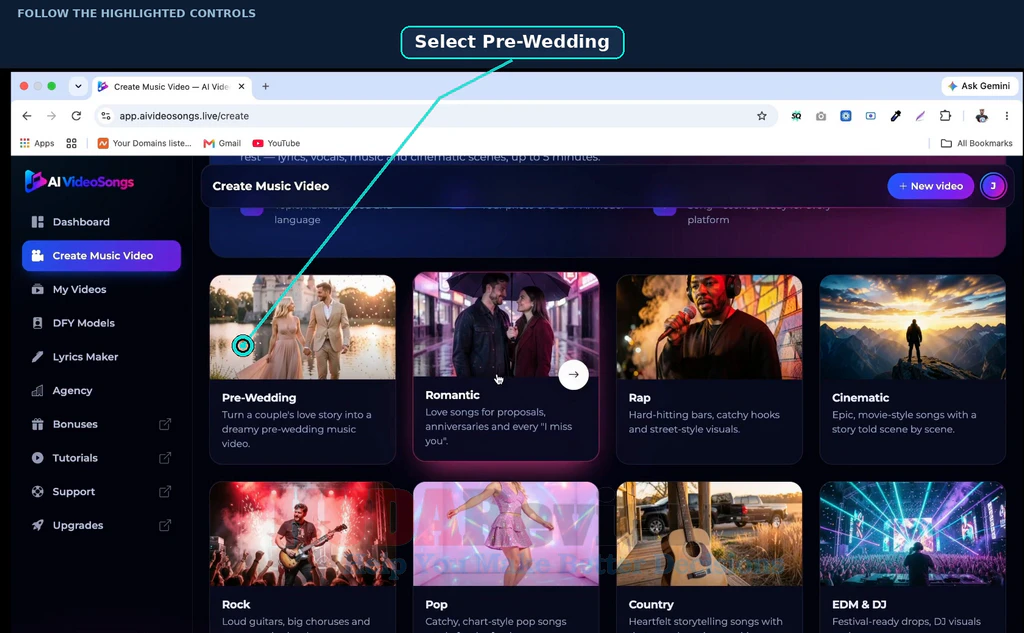The image size is (1024, 633).
Task: Click the arrow button on Romantic card
Action: pos(573,374)
